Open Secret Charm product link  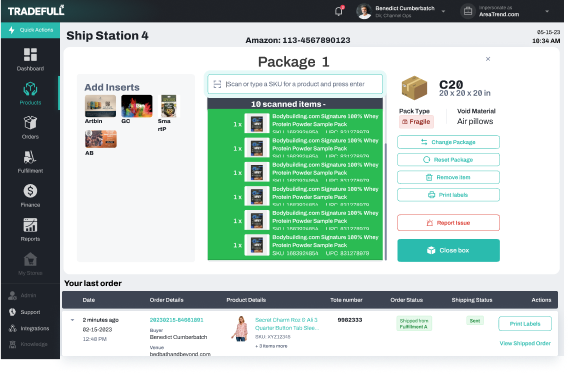(x=287, y=324)
